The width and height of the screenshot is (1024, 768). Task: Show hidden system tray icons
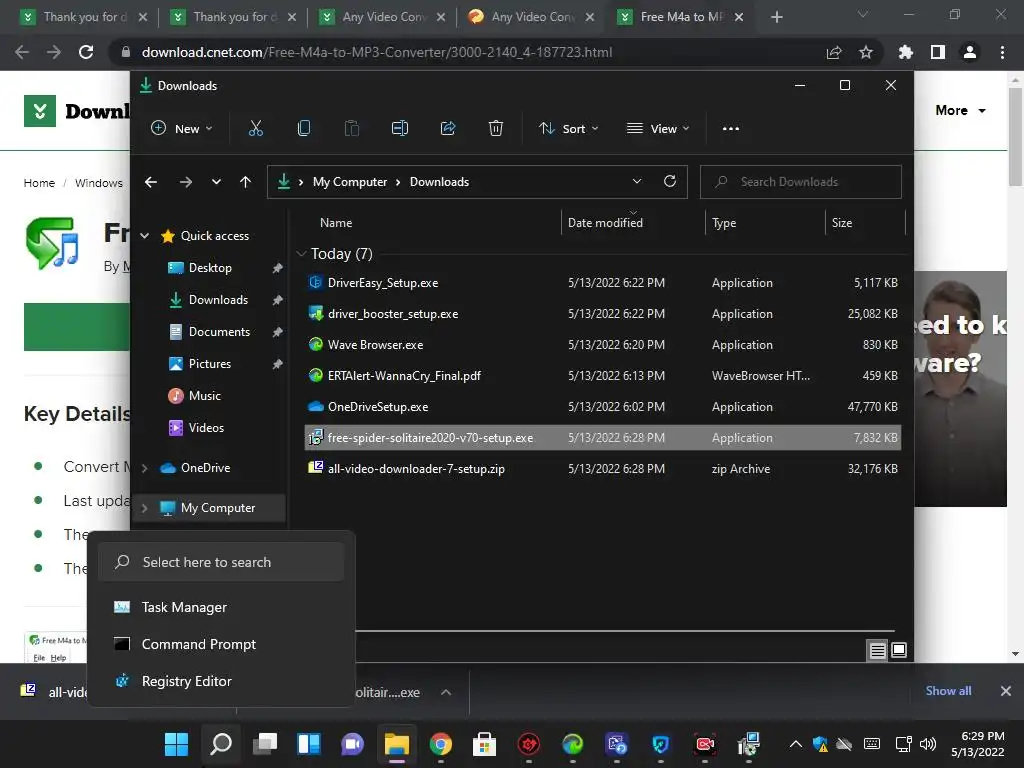795,744
